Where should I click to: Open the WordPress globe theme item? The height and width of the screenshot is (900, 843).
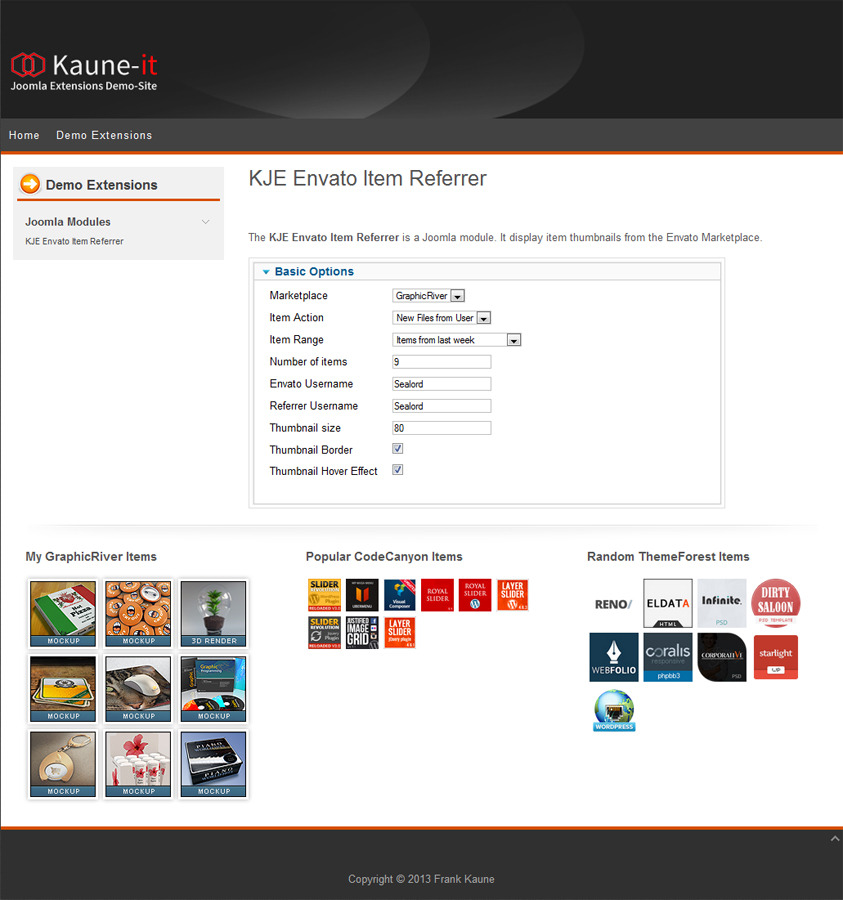point(614,710)
